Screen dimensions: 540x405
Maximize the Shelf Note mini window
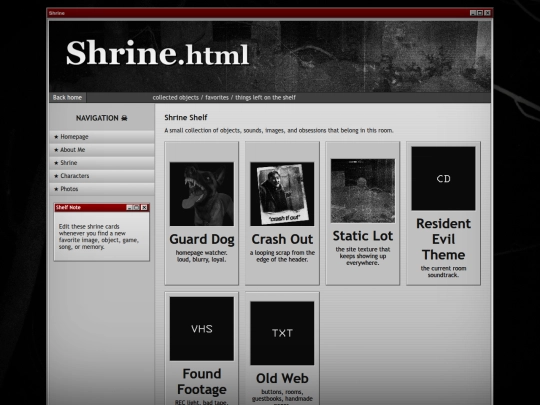pos(136,207)
